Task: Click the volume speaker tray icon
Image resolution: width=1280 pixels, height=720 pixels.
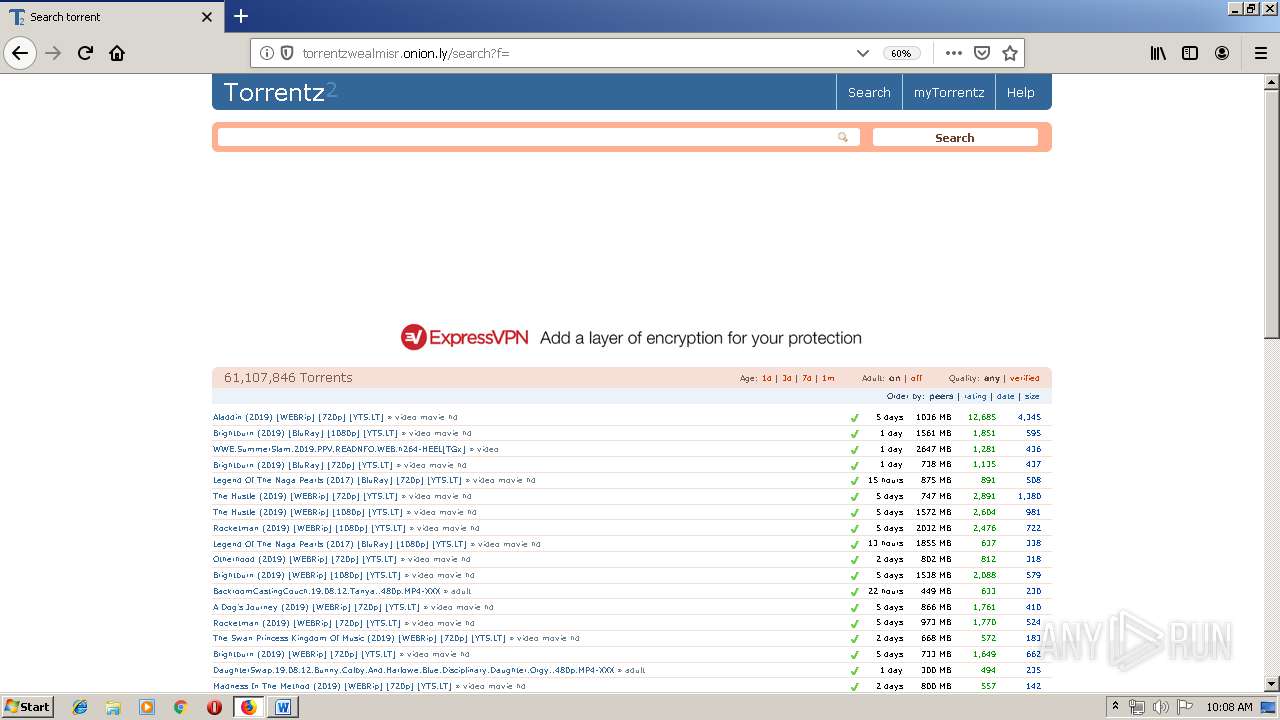Action: 1160,707
